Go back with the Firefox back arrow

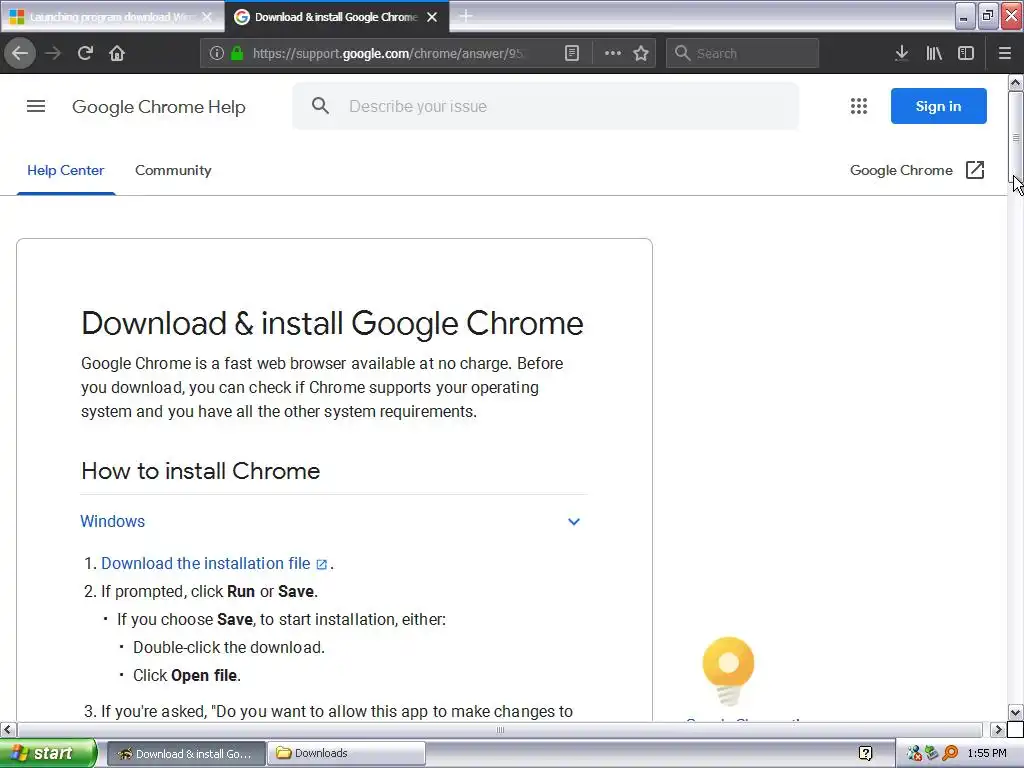(x=20, y=53)
